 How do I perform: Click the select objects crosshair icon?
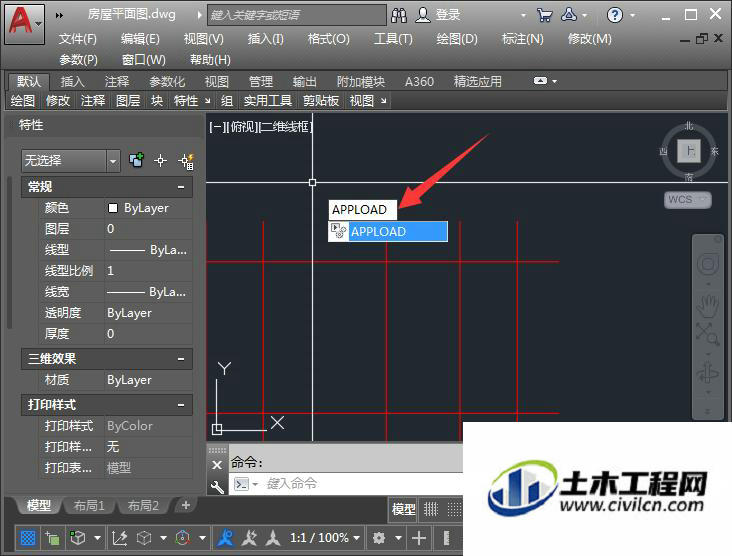click(160, 161)
